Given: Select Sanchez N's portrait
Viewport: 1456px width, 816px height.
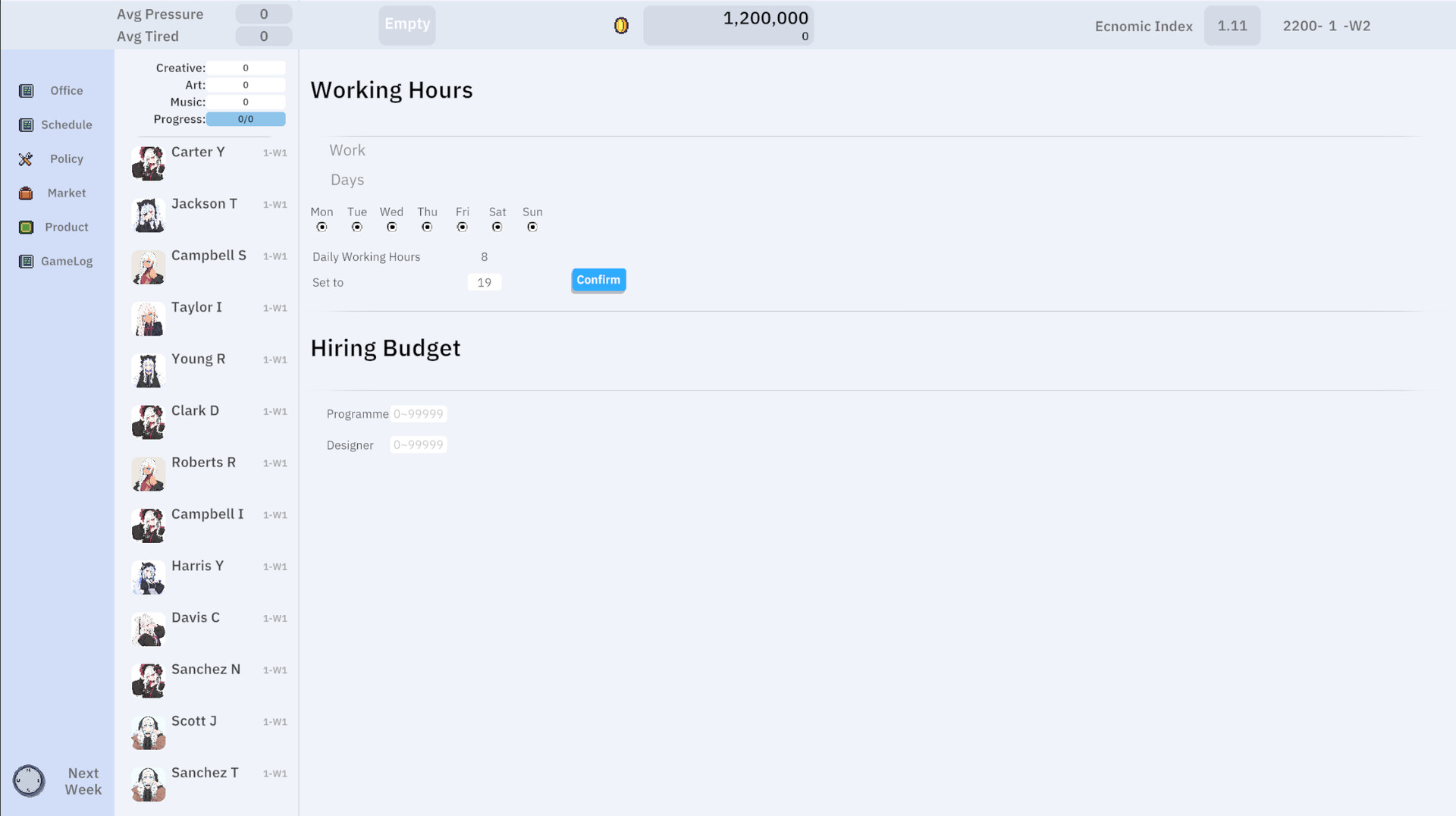Looking at the screenshot, I should 148,680.
